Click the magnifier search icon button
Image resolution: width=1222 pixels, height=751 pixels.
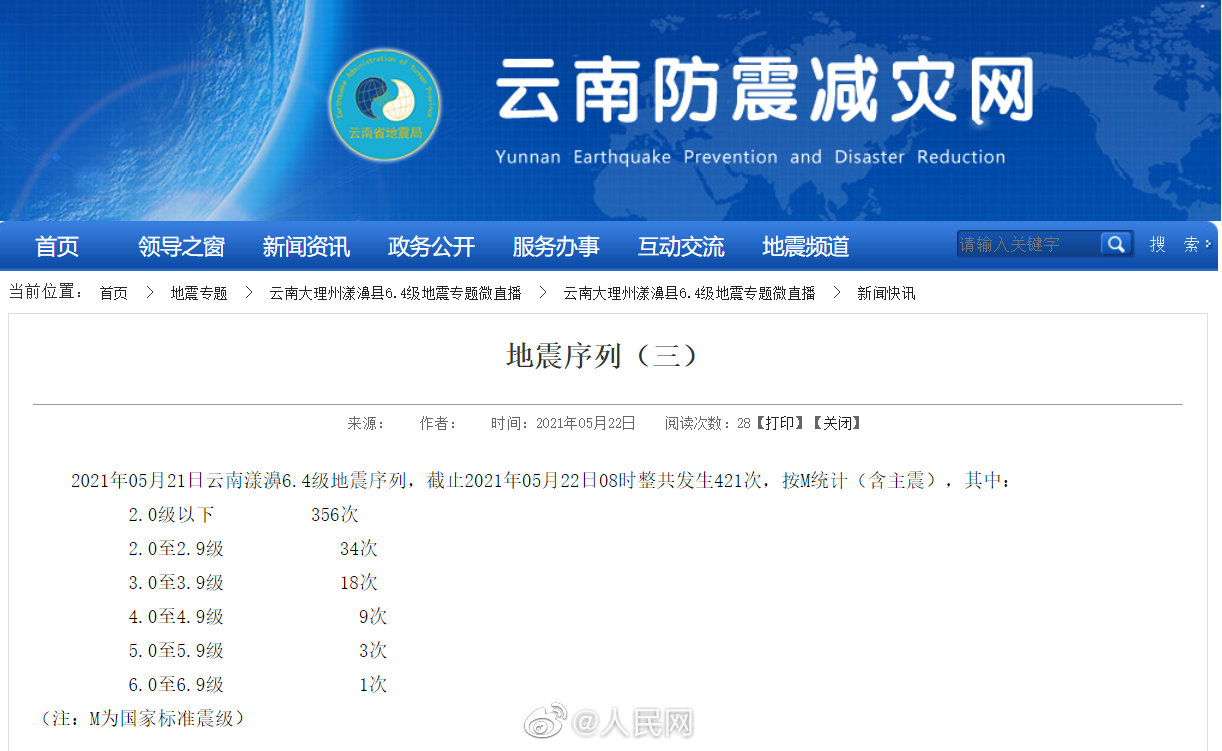[x=1115, y=244]
